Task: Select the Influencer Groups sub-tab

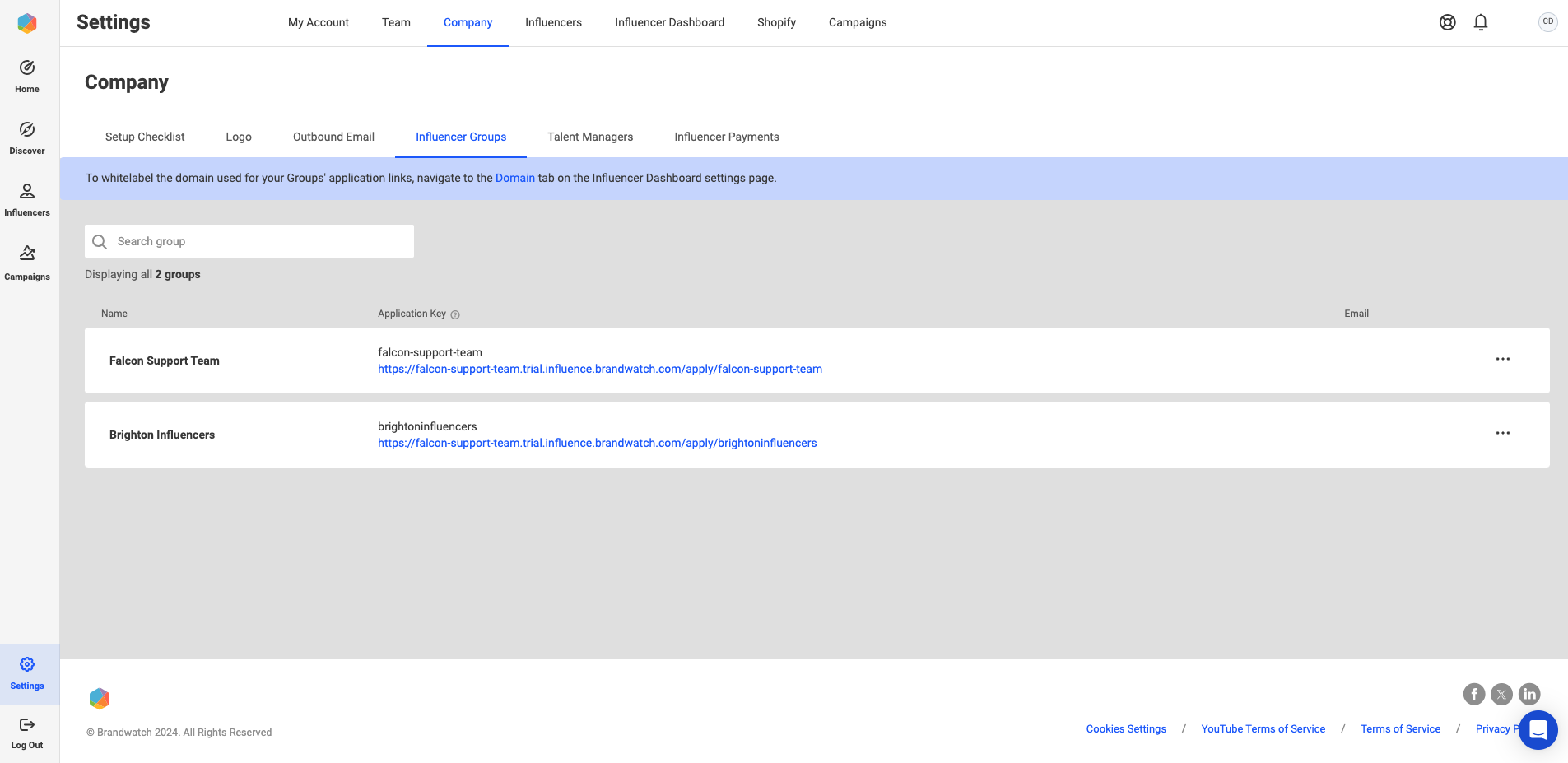Action: coord(461,137)
